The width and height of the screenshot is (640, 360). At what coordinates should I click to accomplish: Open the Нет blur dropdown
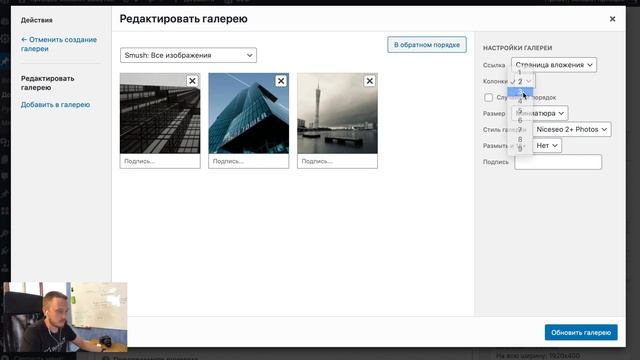(547, 145)
